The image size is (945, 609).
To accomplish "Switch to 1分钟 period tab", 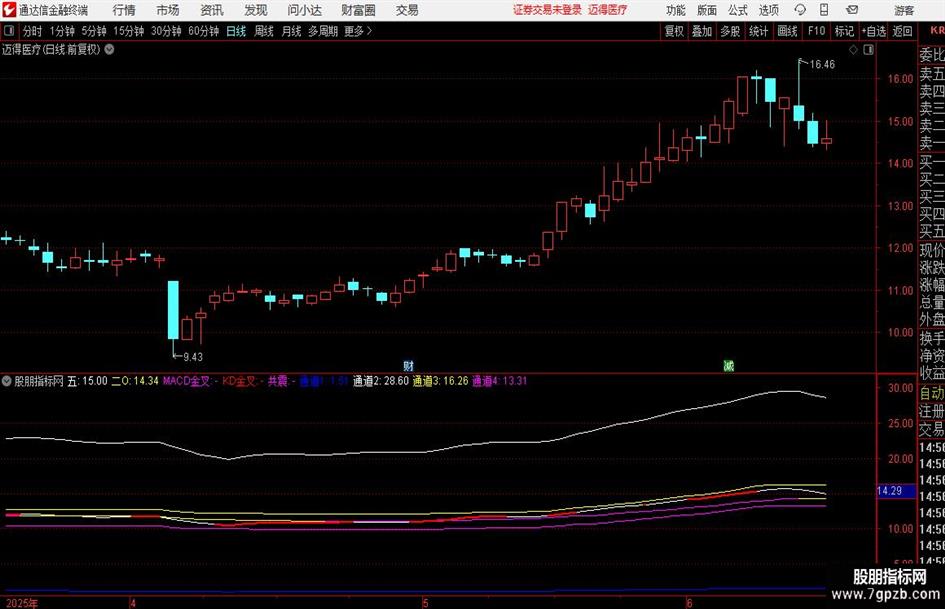I will click(x=62, y=31).
